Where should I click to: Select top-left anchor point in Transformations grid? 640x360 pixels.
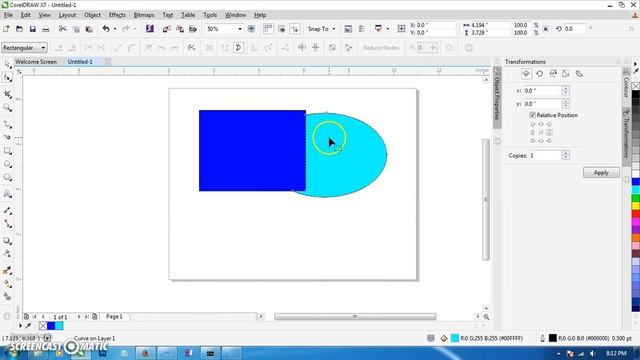[x=533, y=124]
